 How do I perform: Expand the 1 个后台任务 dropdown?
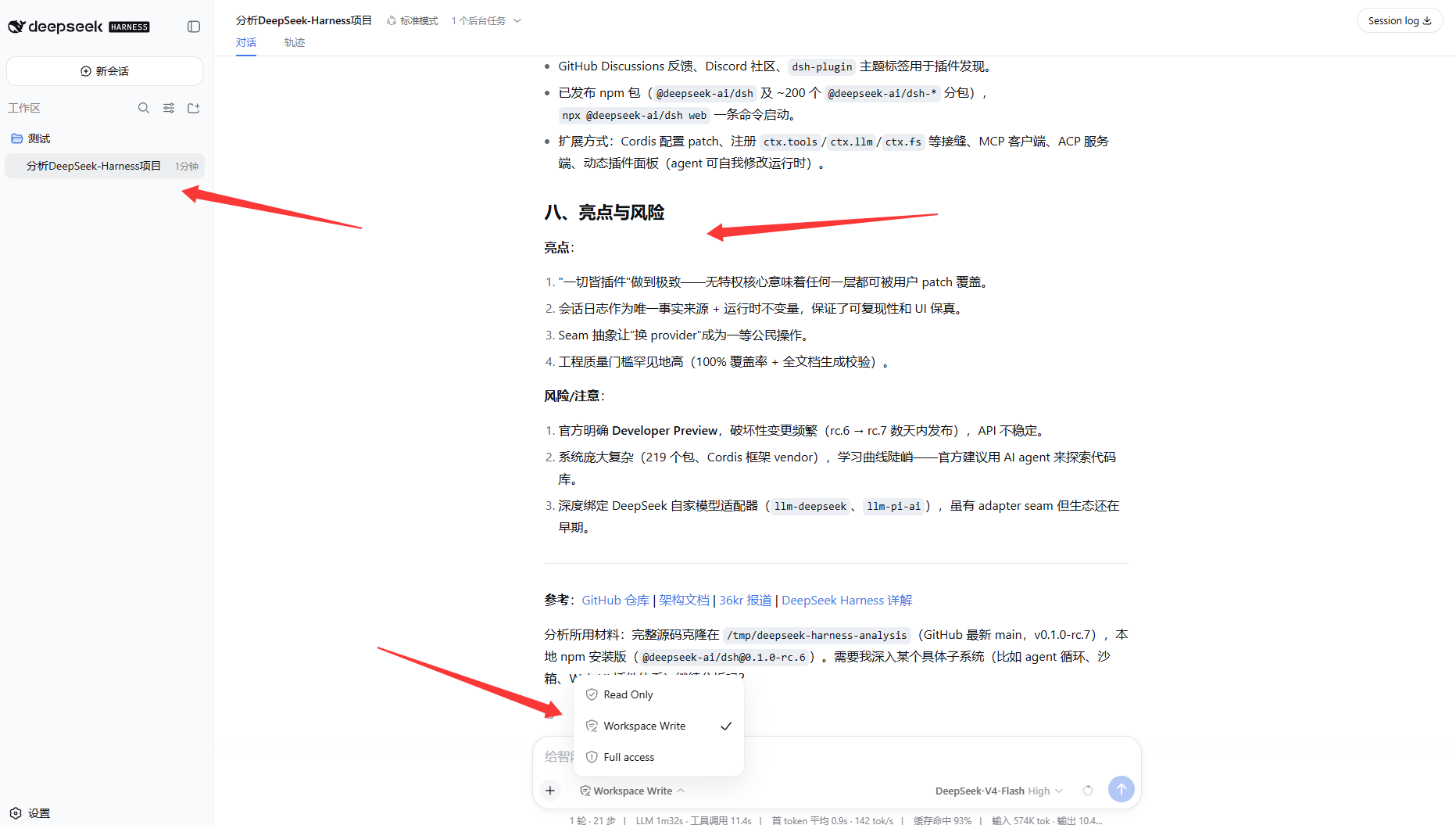pyautogui.click(x=486, y=20)
